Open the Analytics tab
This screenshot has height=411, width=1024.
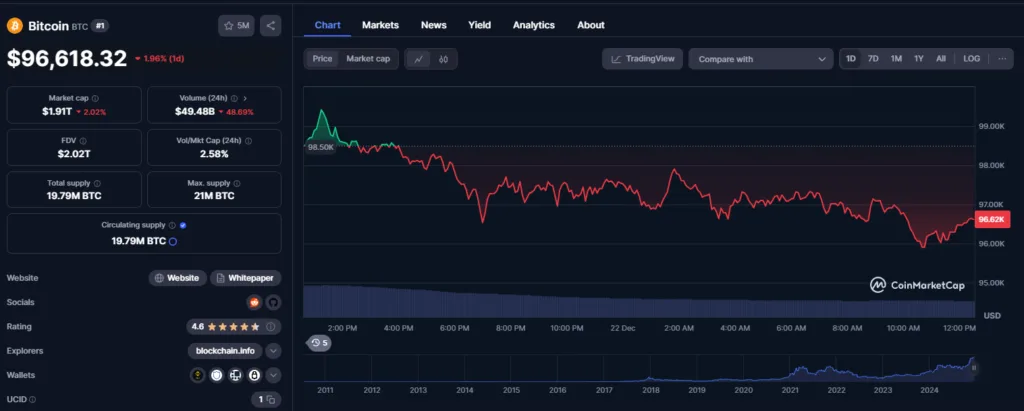click(x=534, y=25)
